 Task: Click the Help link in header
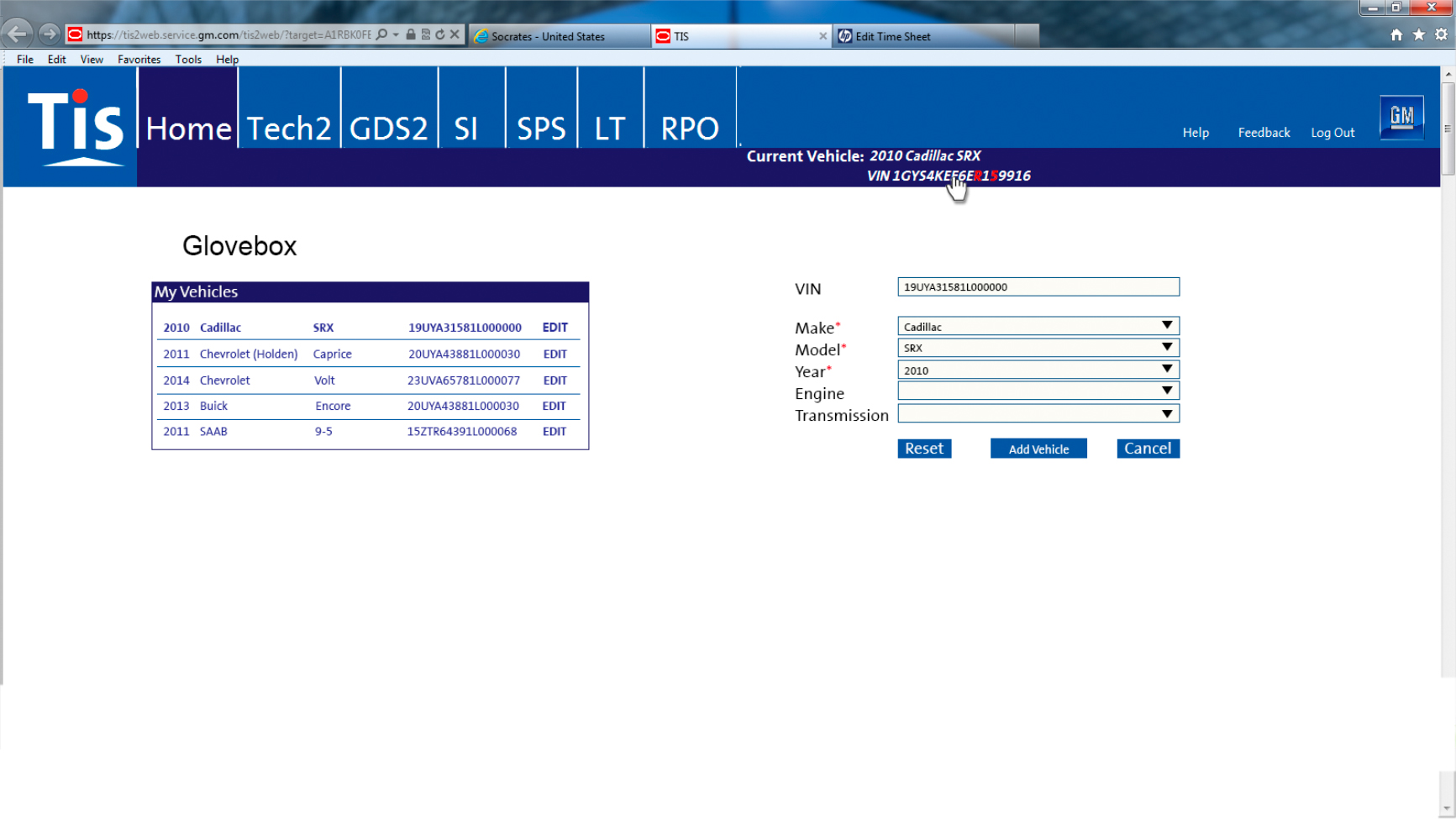click(x=1196, y=133)
